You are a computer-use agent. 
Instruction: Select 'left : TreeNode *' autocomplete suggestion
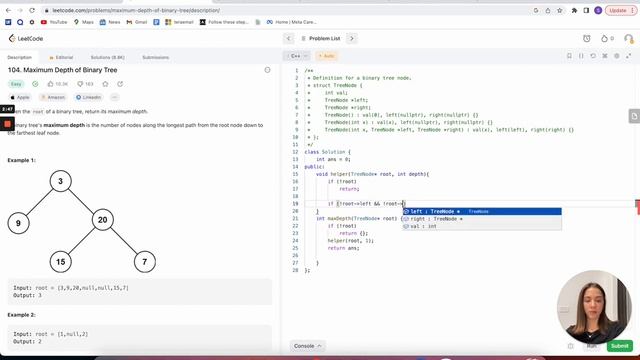[x=482, y=211]
